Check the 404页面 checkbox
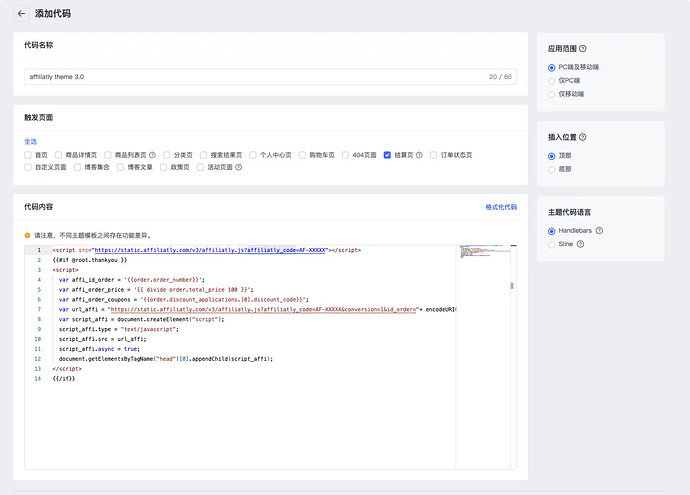 click(x=345, y=155)
